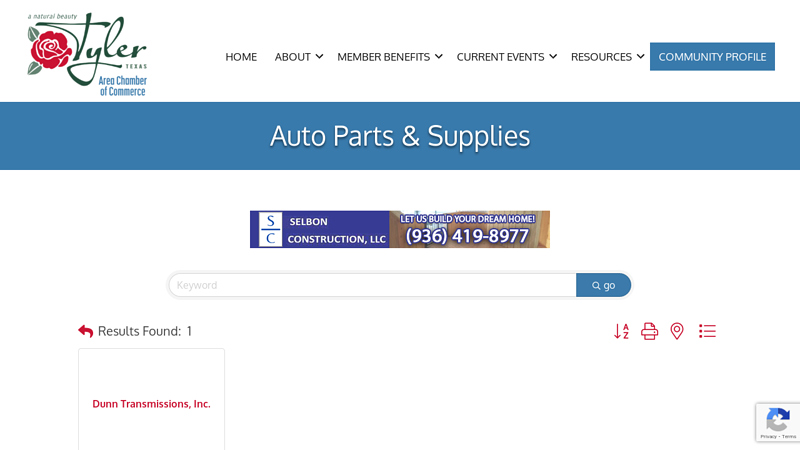This screenshot has width=800, height=450.
Task: Click the go search button
Action: (x=604, y=285)
